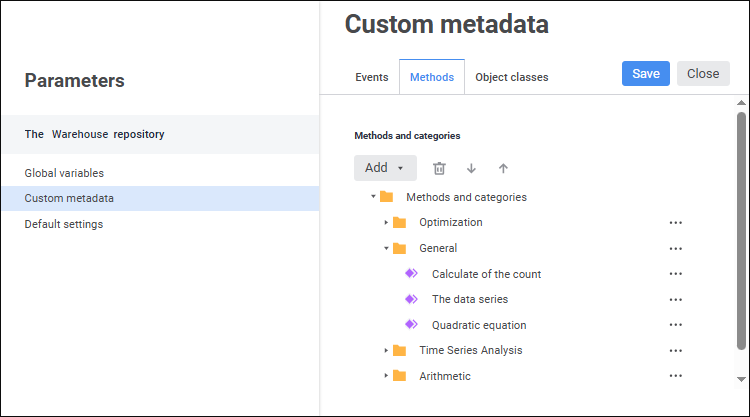Click the vertical scrollbar down arrow
Viewport: 750px width, 417px height.
coord(741,379)
